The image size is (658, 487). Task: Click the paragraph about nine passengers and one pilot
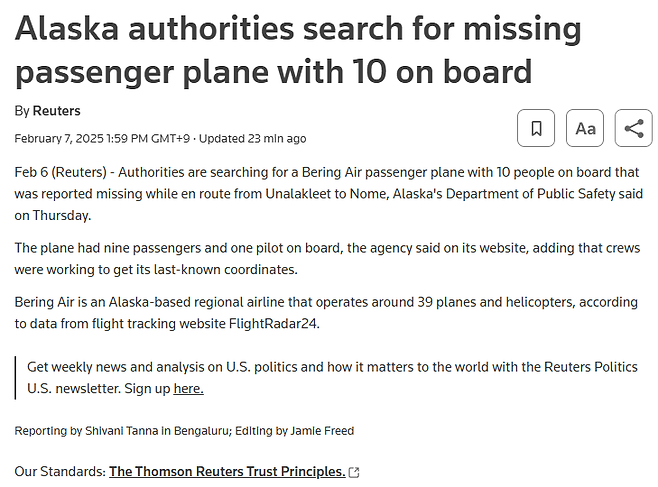point(328,258)
